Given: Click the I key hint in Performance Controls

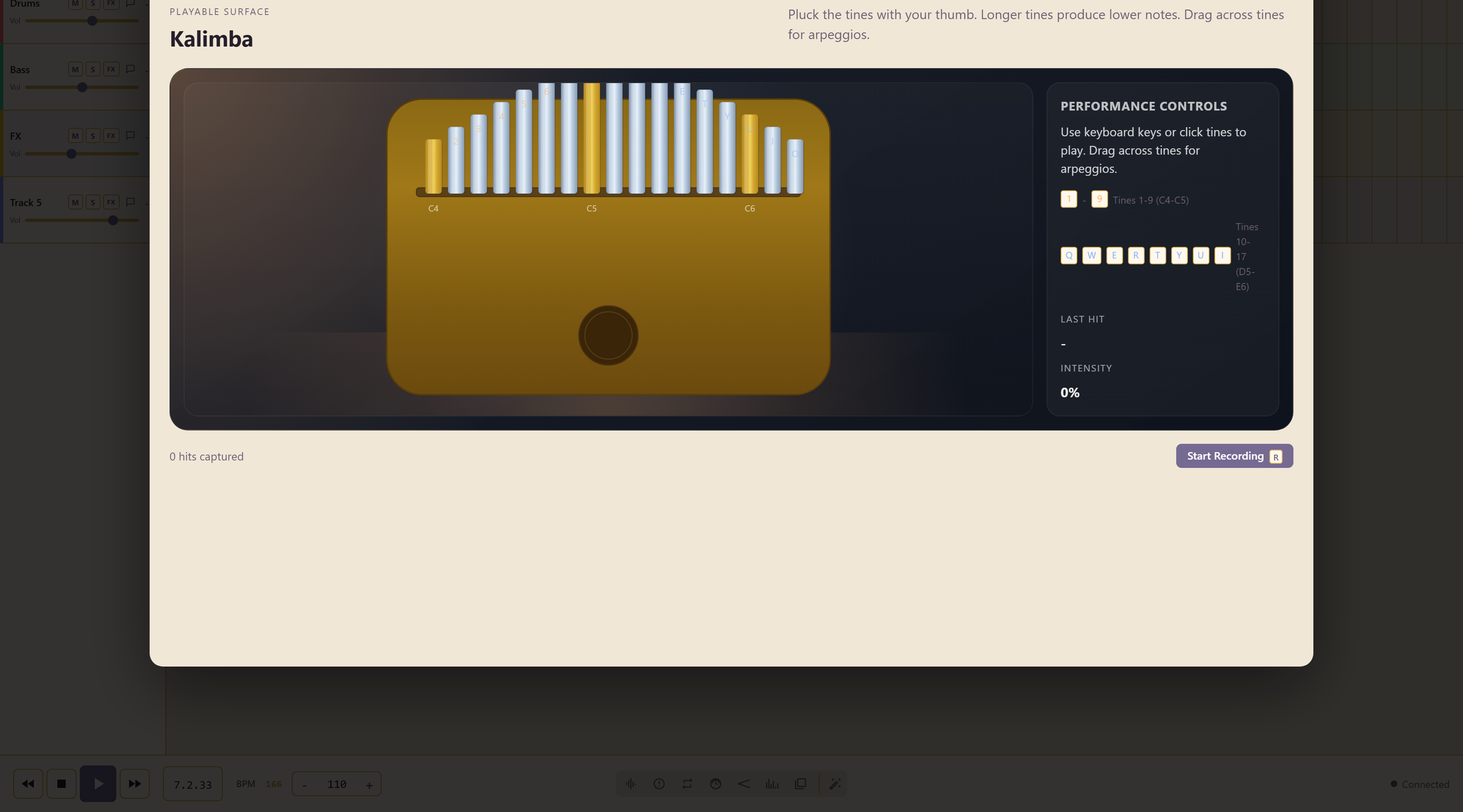Looking at the screenshot, I should (x=1222, y=255).
